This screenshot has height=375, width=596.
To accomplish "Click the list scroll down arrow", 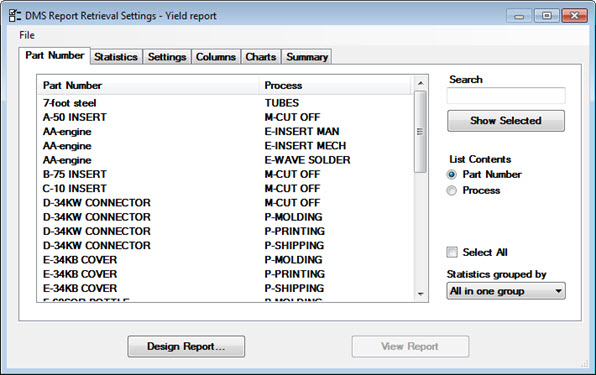I will click(420, 294).
